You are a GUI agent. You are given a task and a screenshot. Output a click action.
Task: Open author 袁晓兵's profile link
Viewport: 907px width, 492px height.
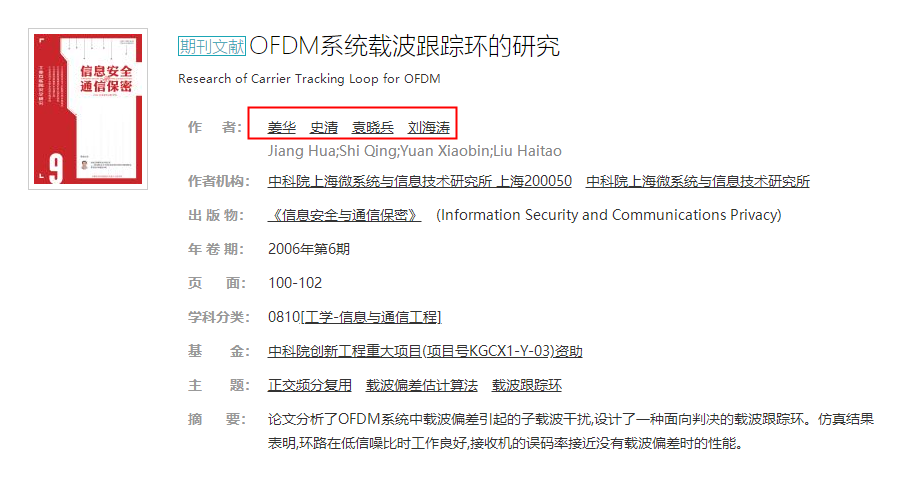point(373,127)
